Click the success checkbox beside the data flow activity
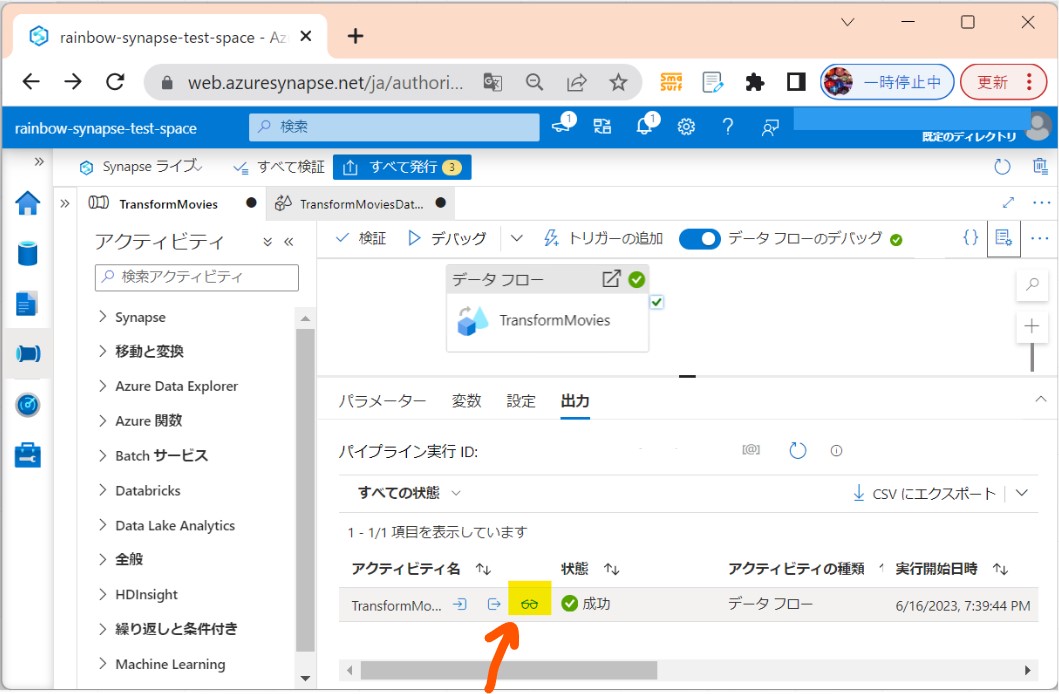 click(x=656, y=302)
